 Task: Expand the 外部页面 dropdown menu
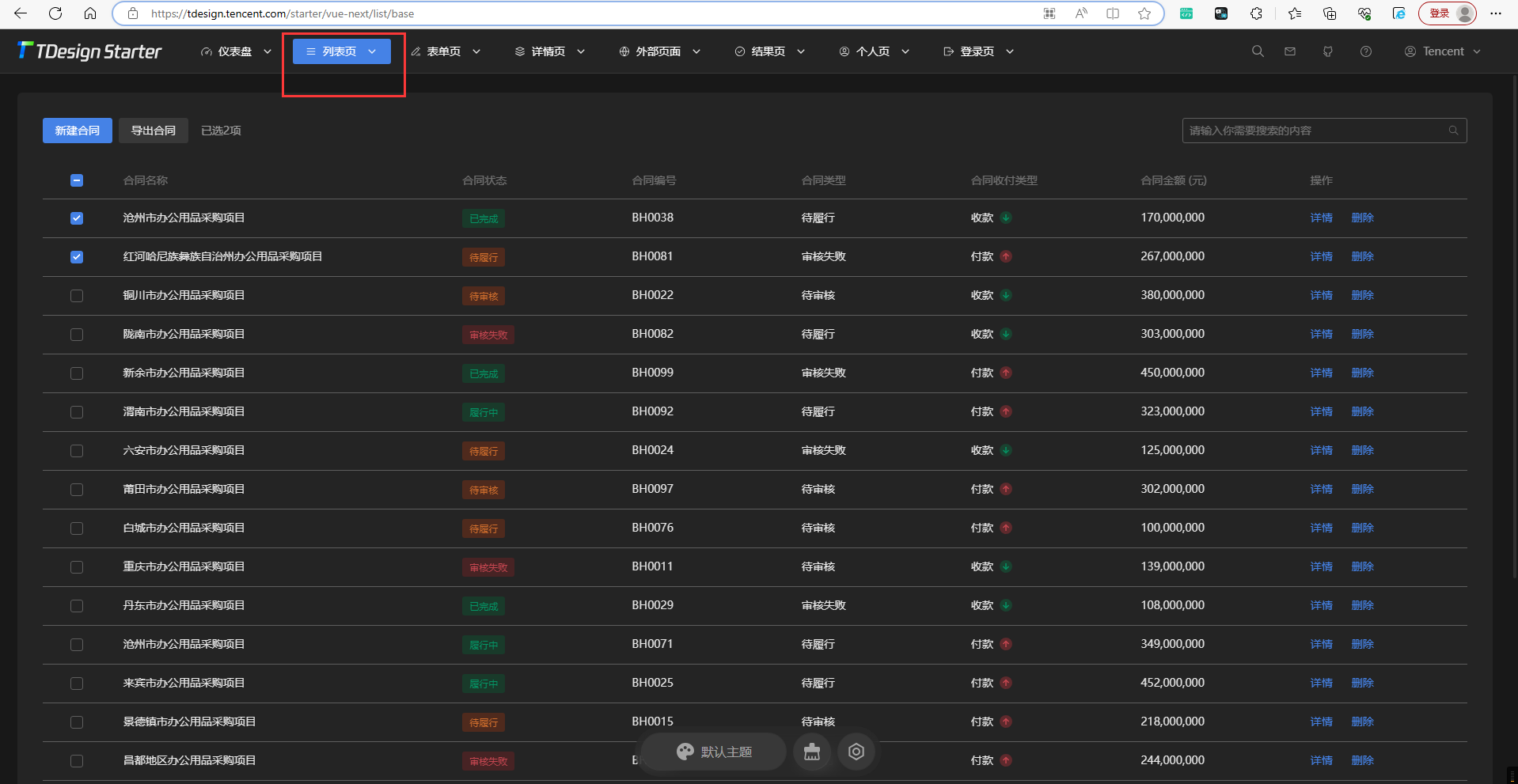(x=659, y=51)
